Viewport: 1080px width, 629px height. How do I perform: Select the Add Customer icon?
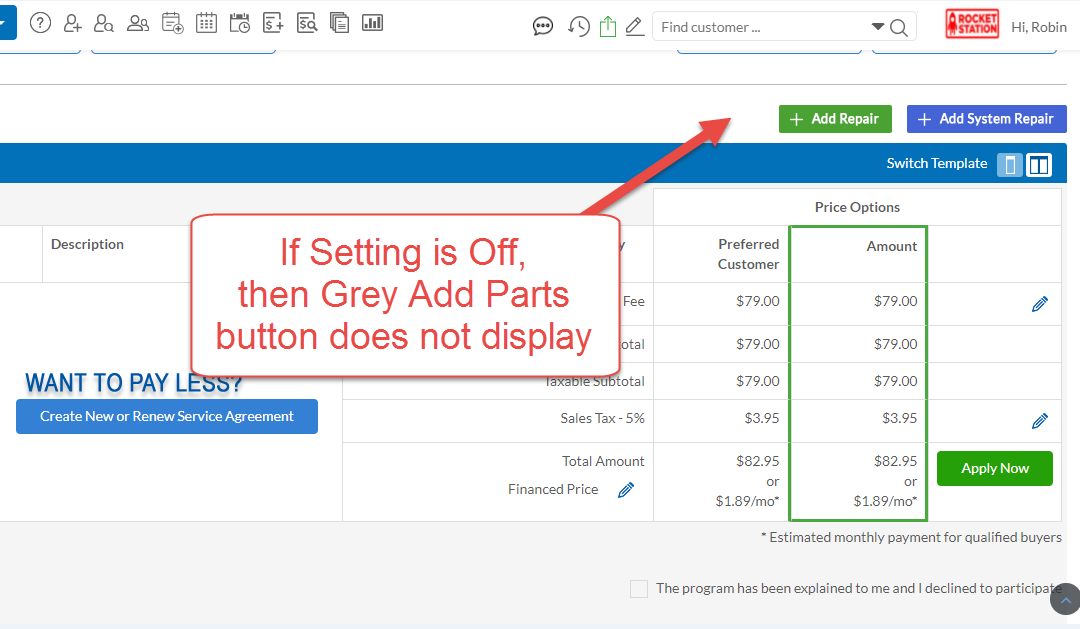click(72, 22)
